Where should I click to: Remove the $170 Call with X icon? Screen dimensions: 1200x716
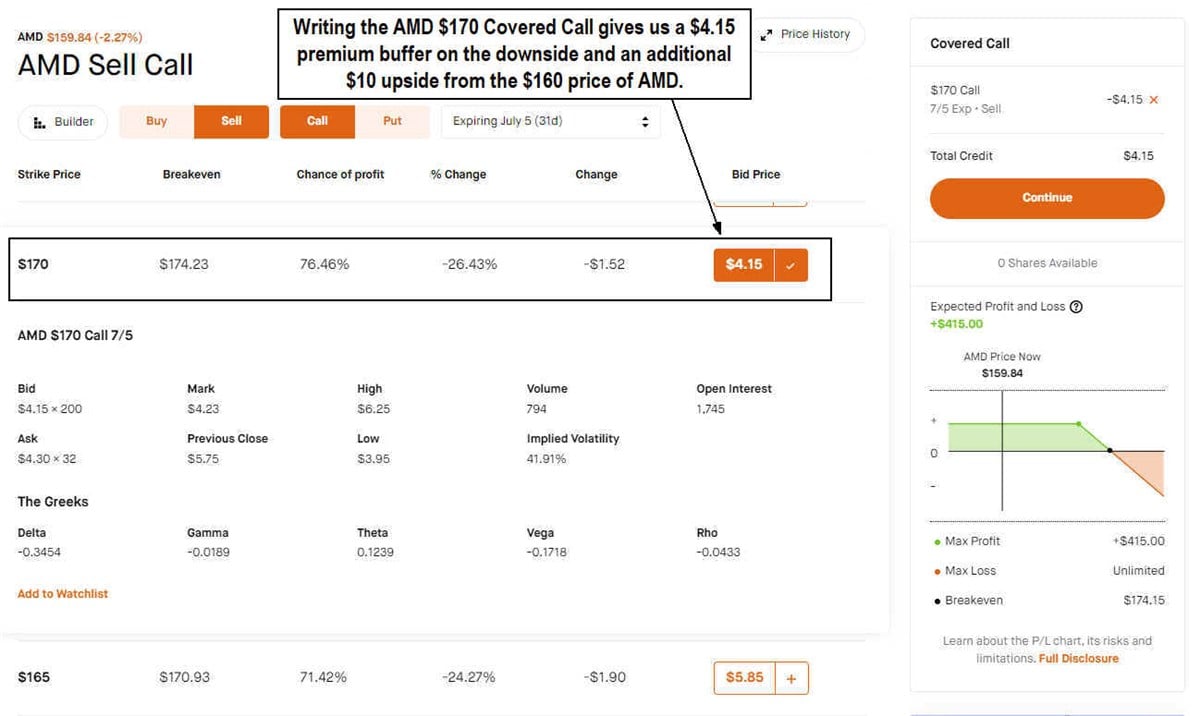1154,100
